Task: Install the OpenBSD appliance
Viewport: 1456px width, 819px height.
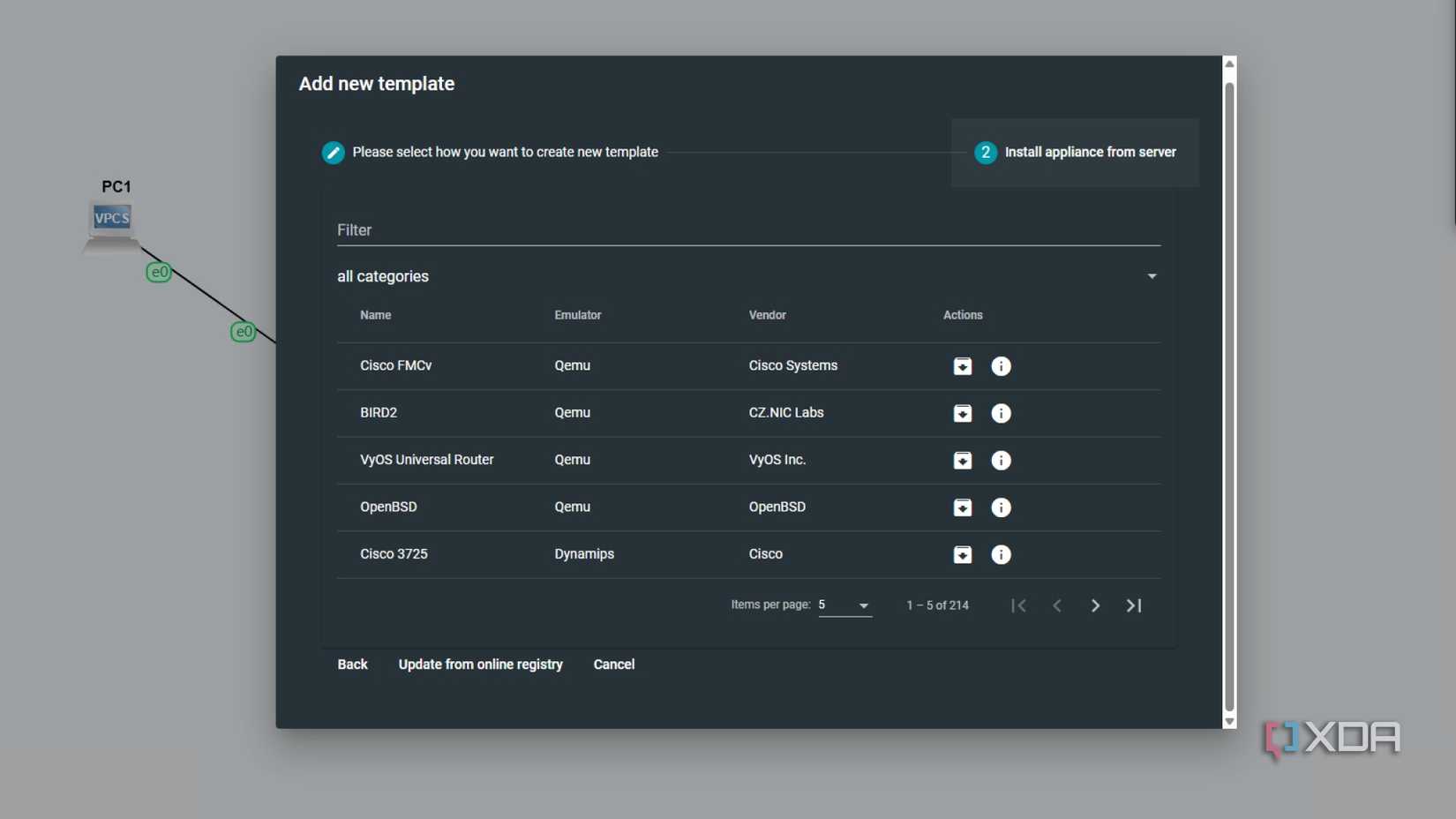Action: (963, 507)
